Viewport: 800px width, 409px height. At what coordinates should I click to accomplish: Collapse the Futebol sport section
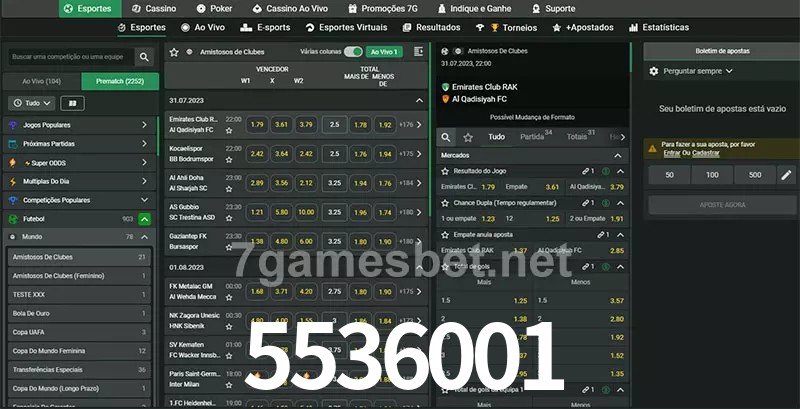[x=145, y=218]
